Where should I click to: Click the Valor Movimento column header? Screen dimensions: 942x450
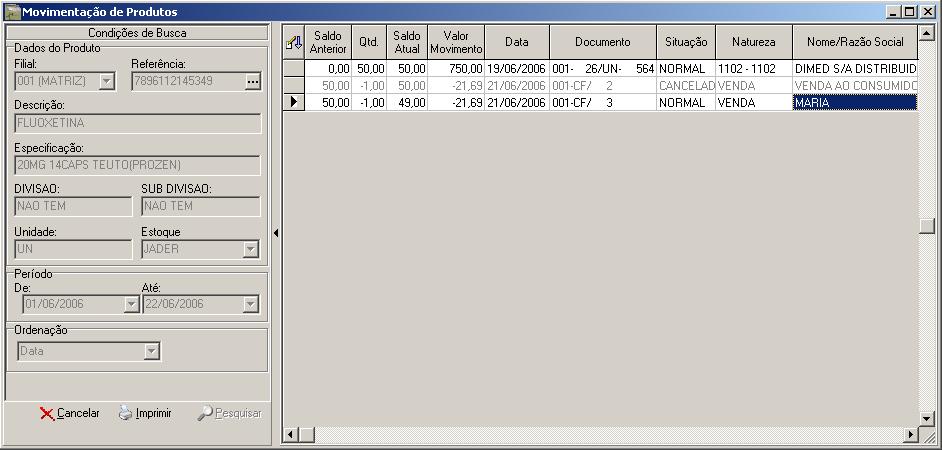pos(456,42)
